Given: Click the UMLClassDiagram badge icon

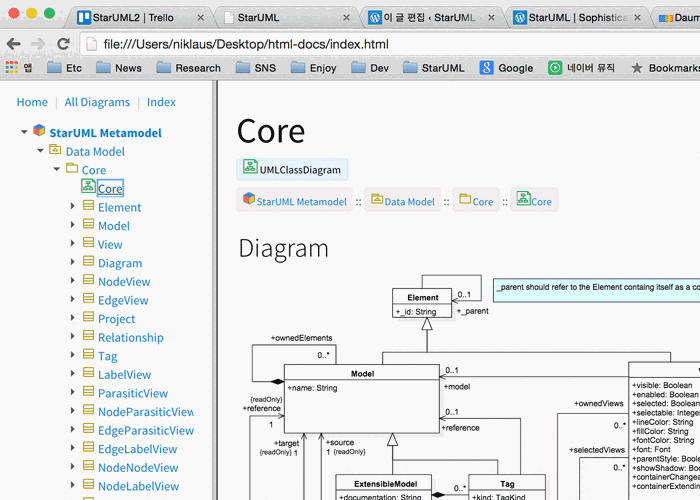Looking at the screenshot, I should click(250, 169).
